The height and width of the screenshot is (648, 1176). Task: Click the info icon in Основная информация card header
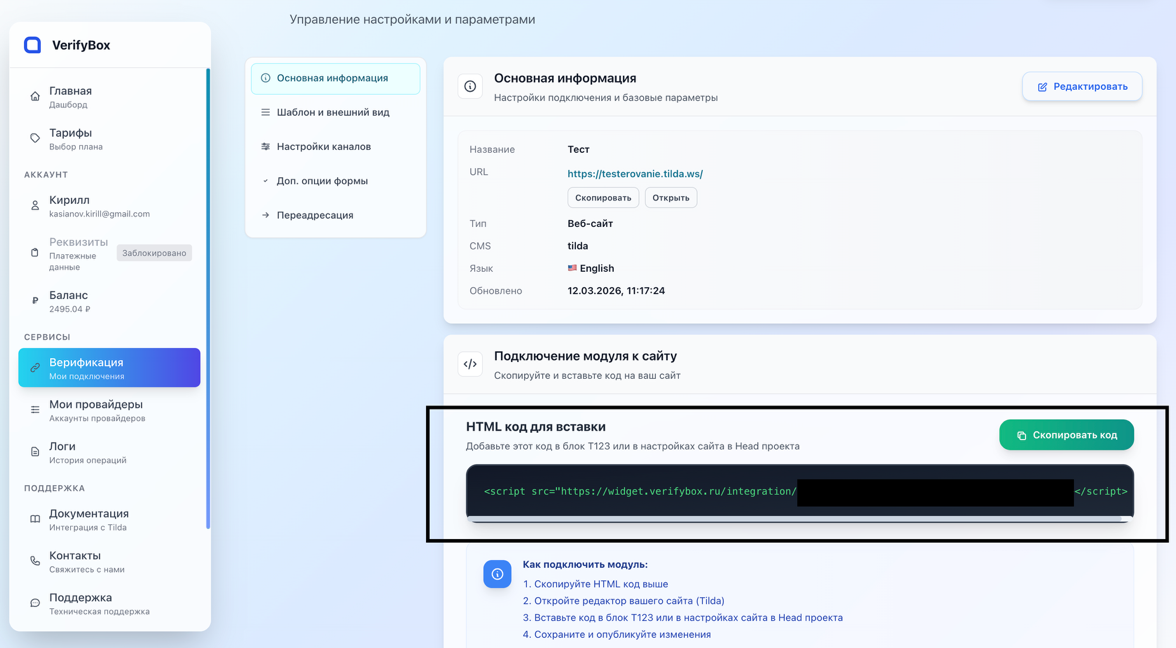coord(470,86)
